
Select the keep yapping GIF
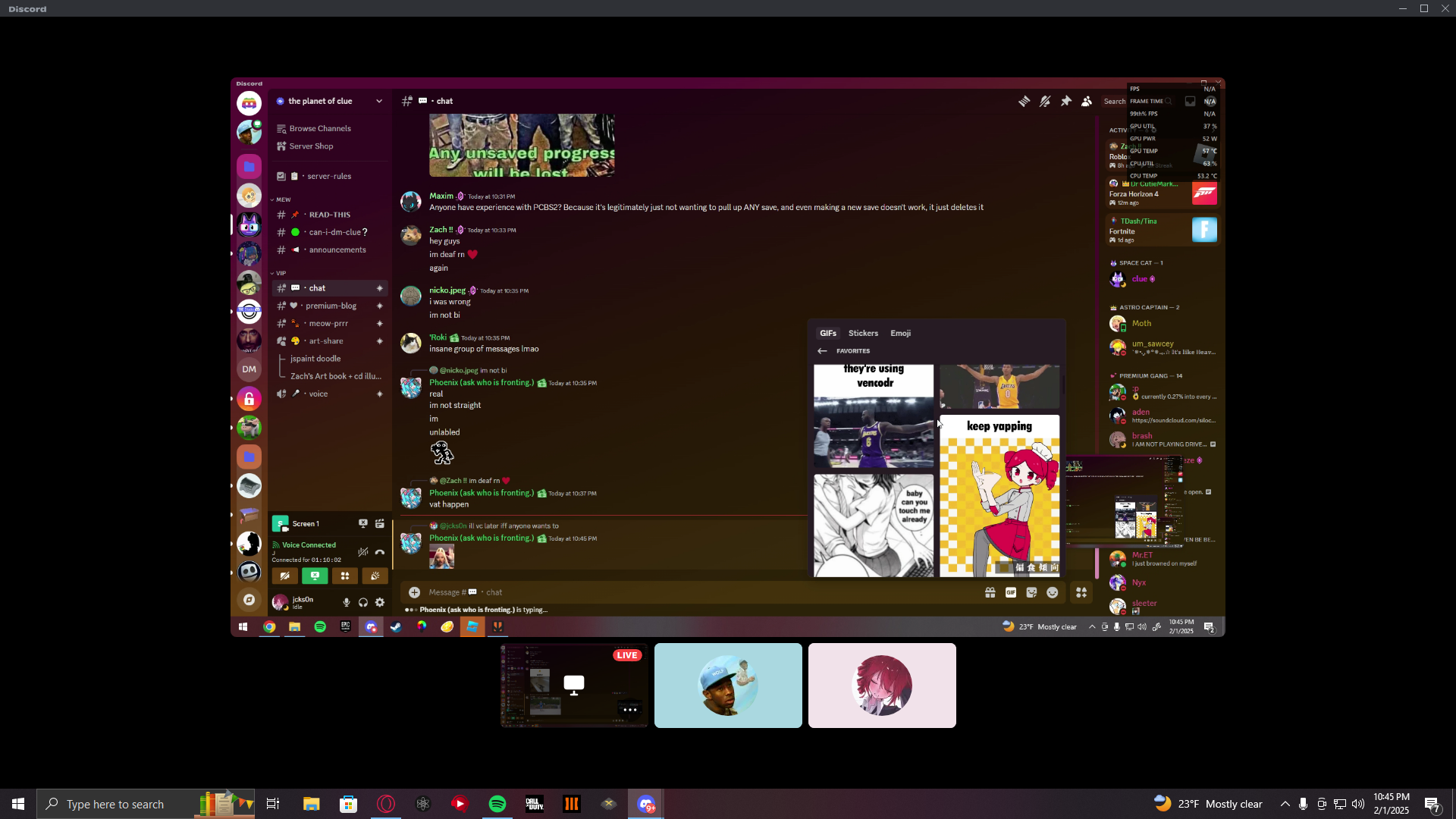(x=999, y=496)
